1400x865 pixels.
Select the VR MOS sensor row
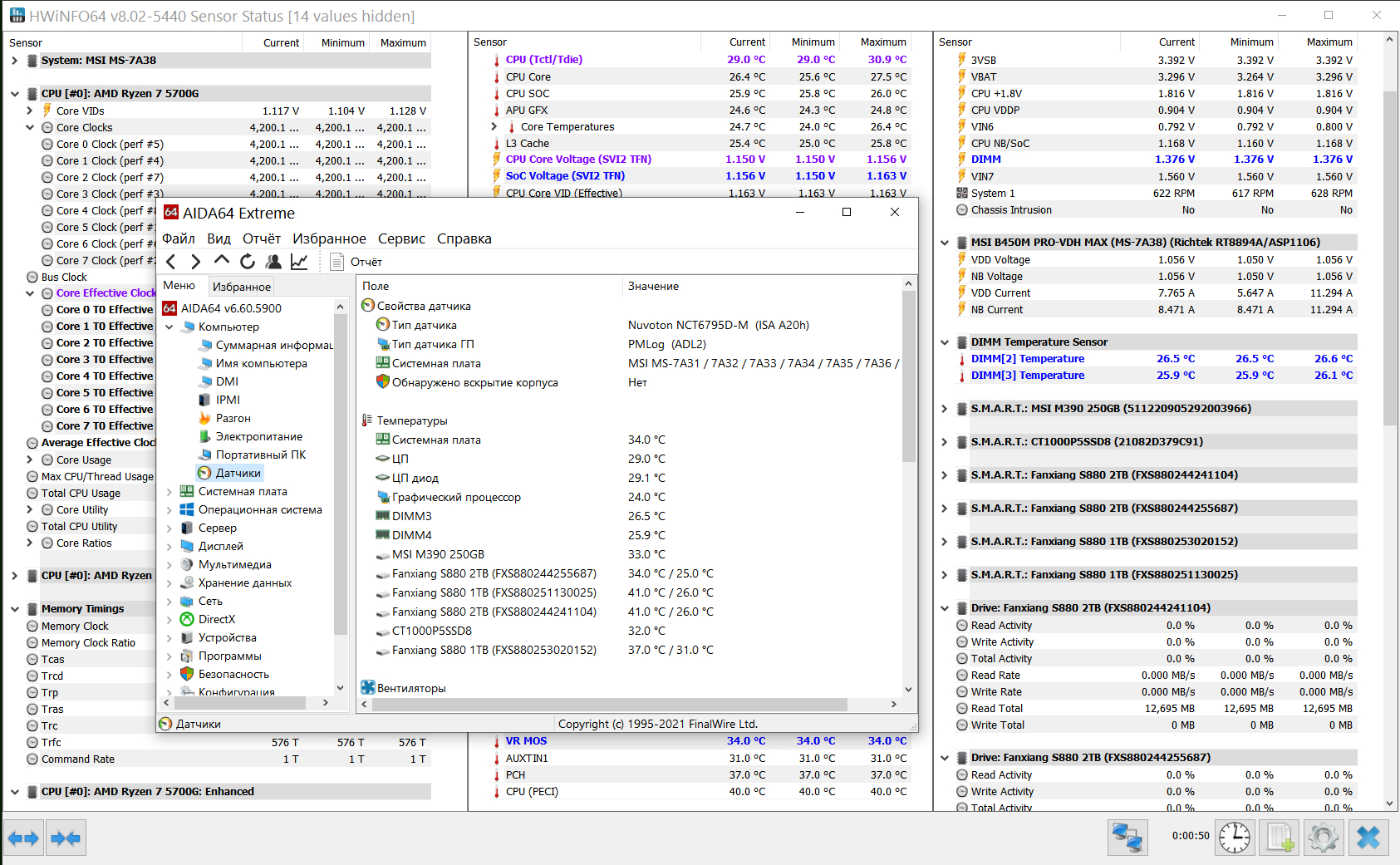tap(700, 741)
